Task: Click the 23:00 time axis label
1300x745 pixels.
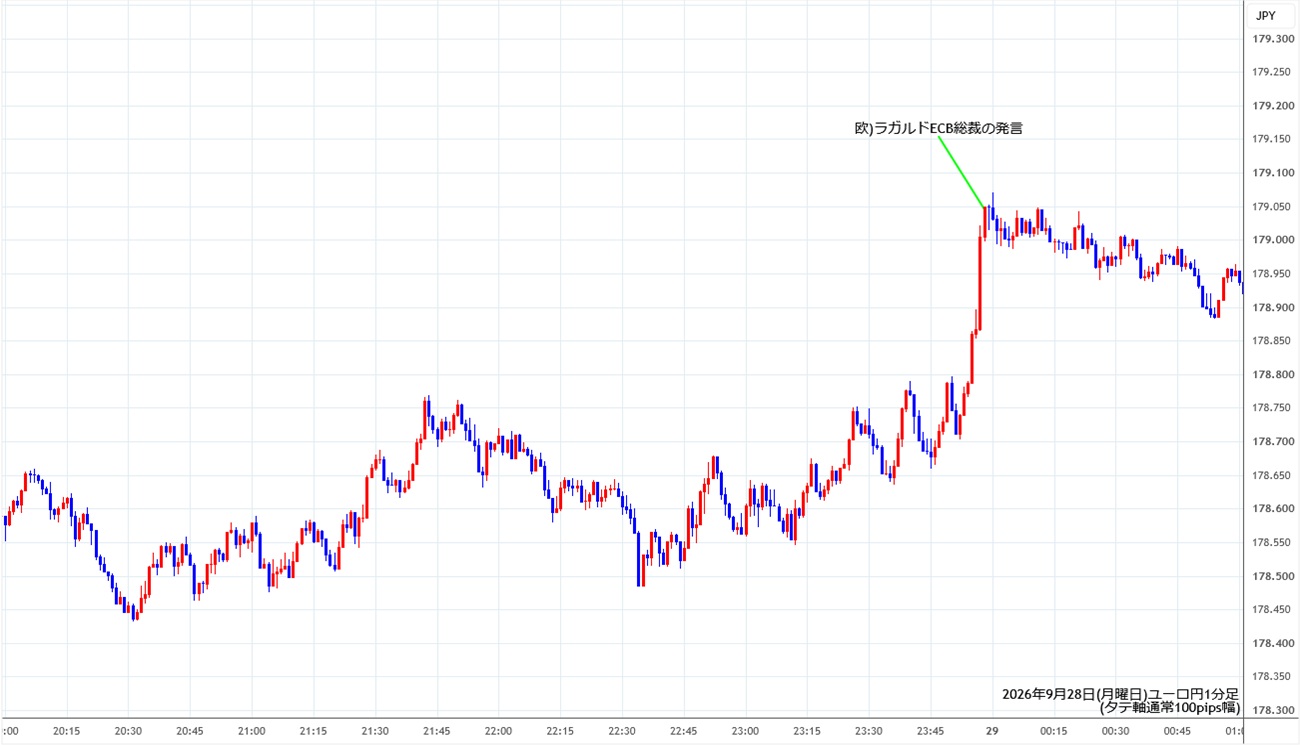Action: point(745,732)
